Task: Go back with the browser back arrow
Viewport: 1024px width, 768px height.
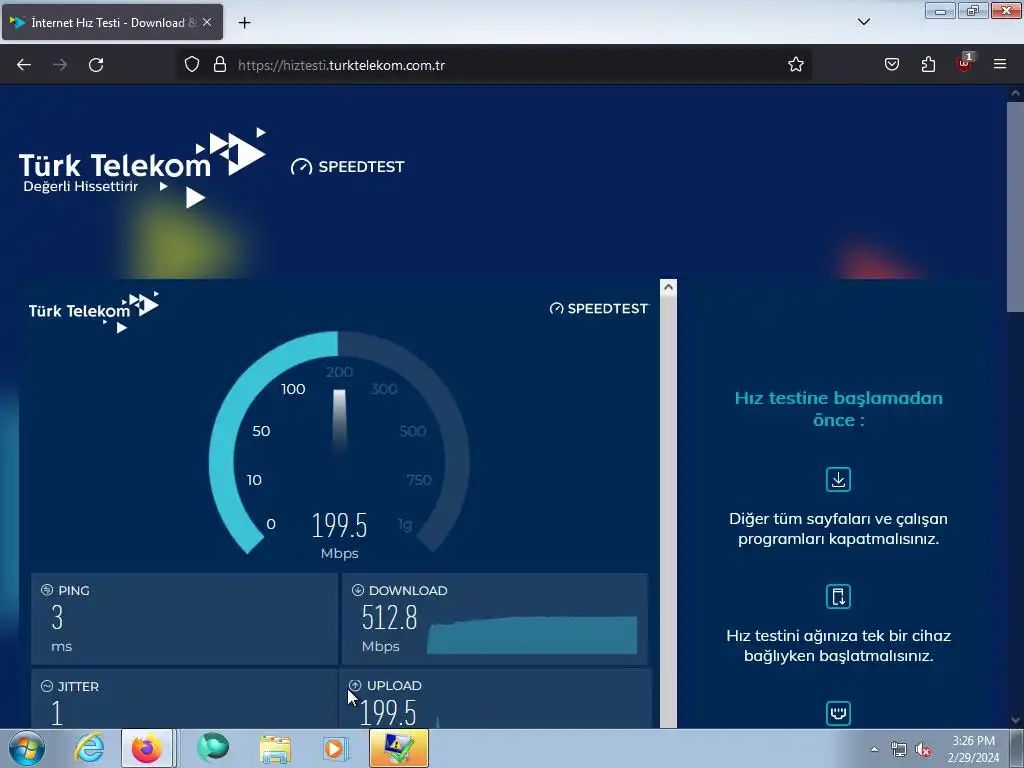Action: 24,65
